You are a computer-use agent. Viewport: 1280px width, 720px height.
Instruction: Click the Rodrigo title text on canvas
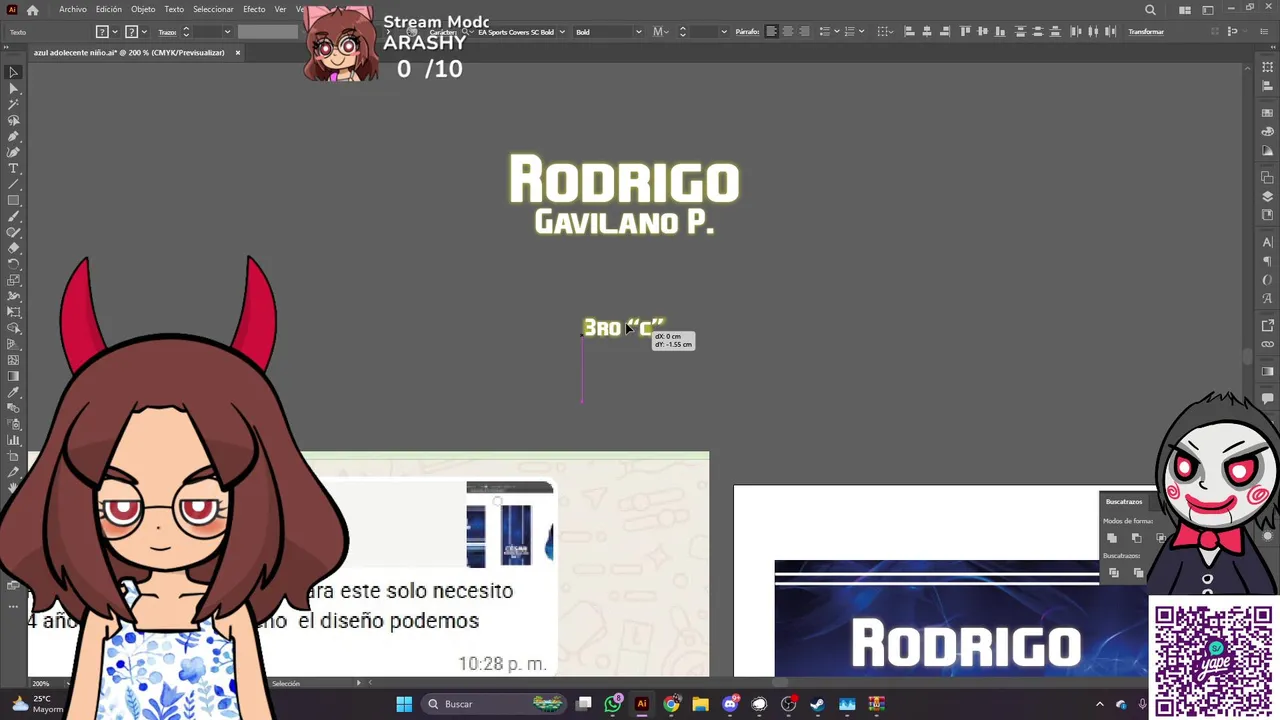pyautogui.click(x=624, y=181)
